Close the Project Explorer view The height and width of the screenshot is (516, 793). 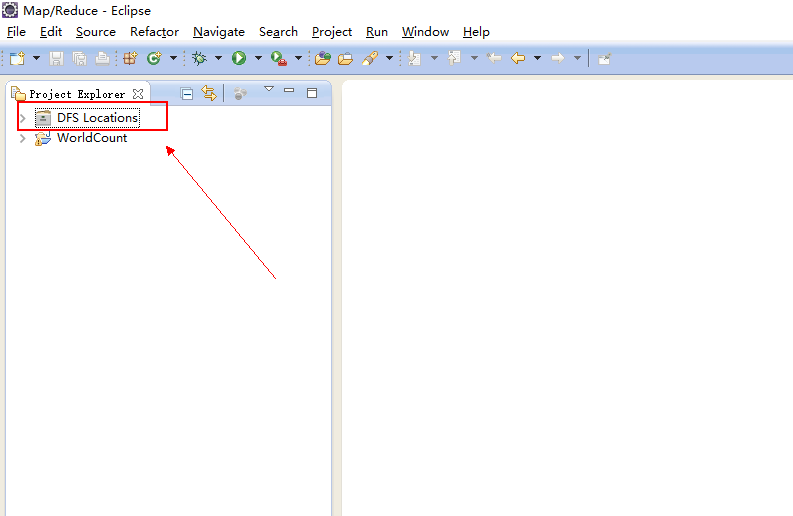pos(138,94)
